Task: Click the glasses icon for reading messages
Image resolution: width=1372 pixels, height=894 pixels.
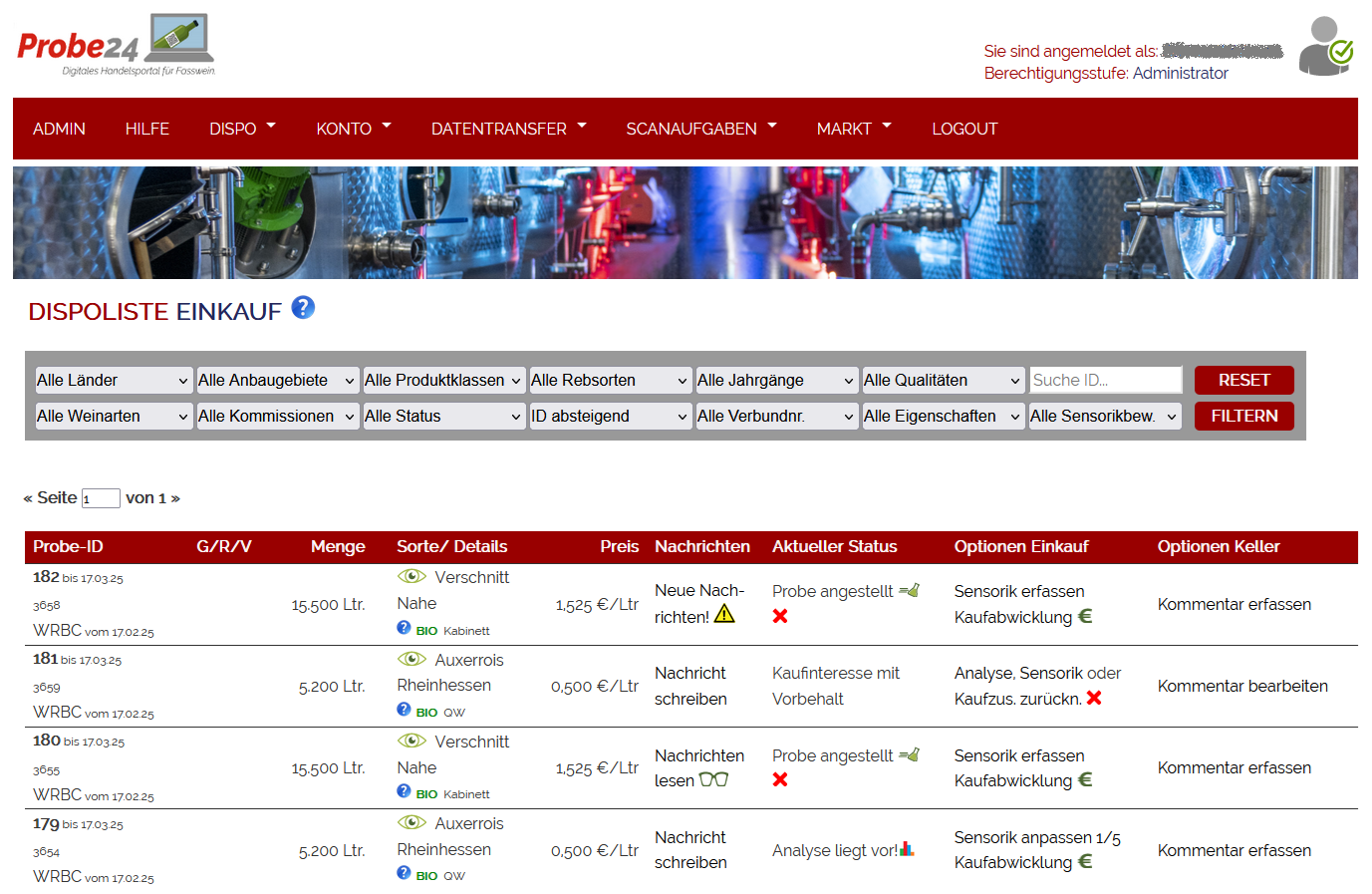Action: [713, 780]
